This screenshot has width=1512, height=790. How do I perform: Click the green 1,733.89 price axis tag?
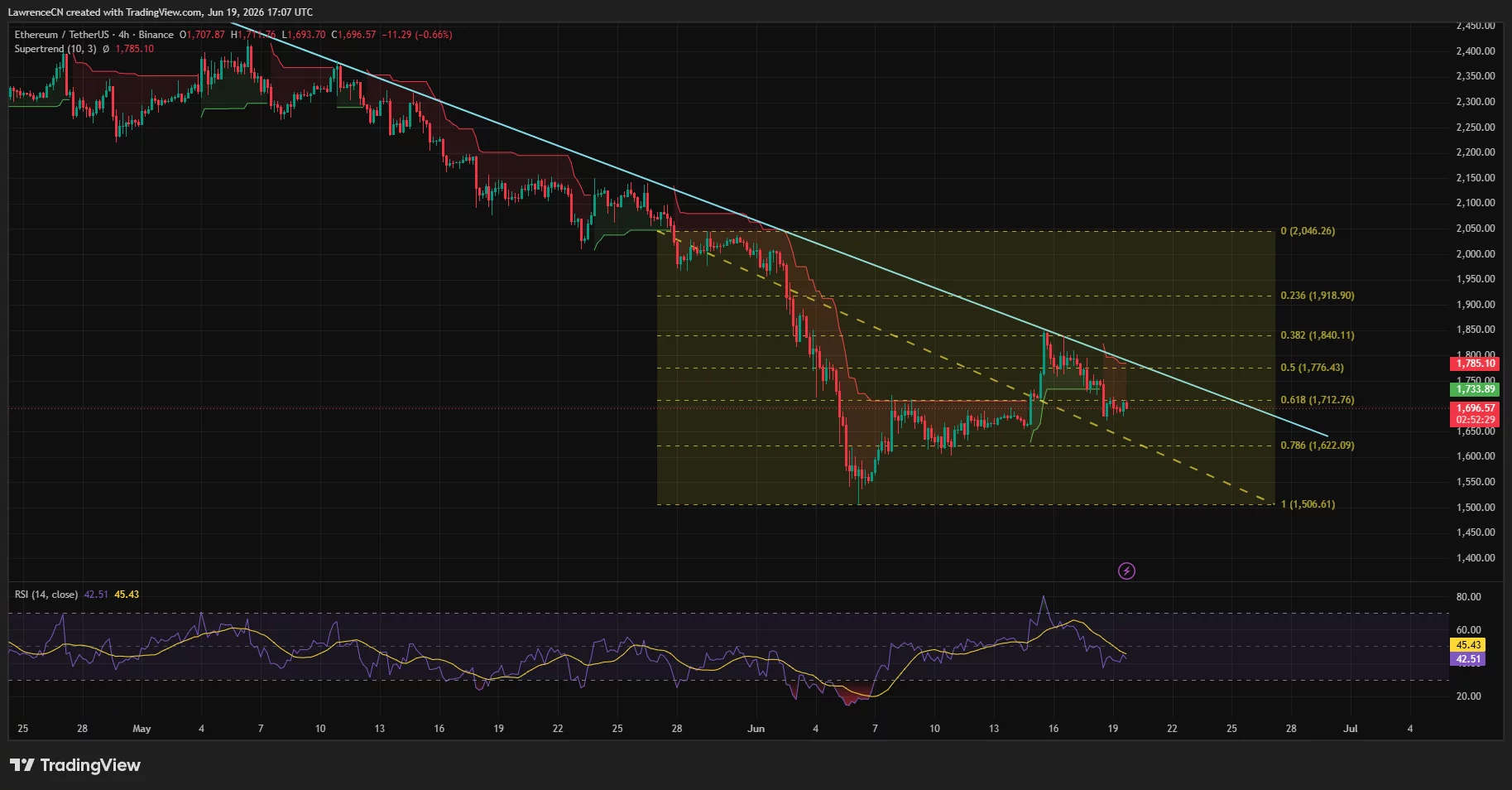1476,389
